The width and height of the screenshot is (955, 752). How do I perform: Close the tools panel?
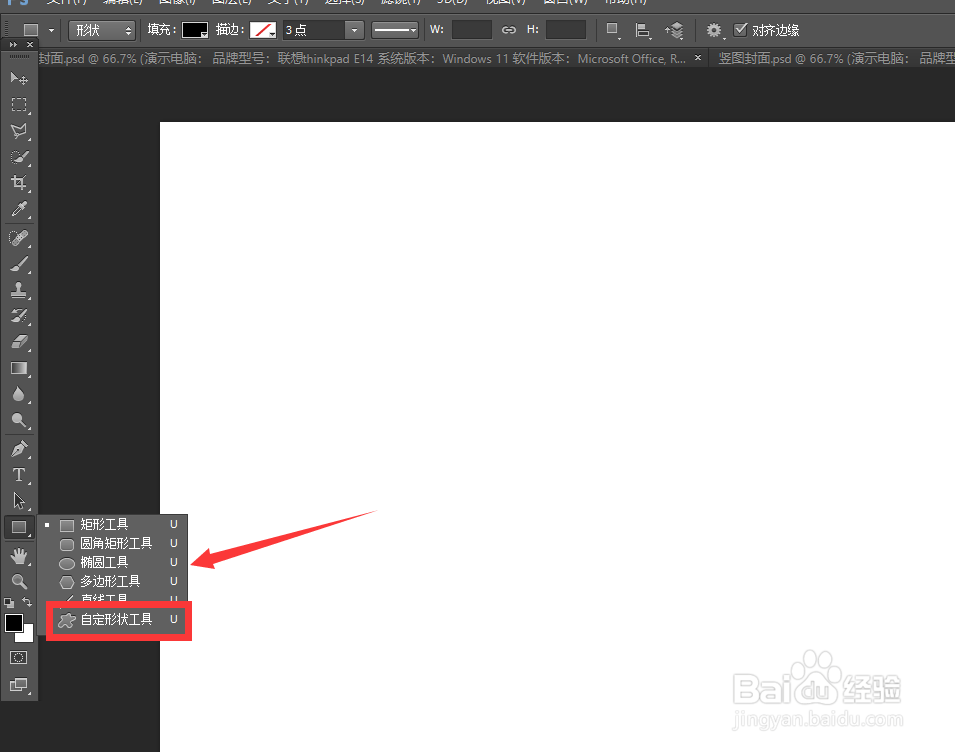click(30, 44)
